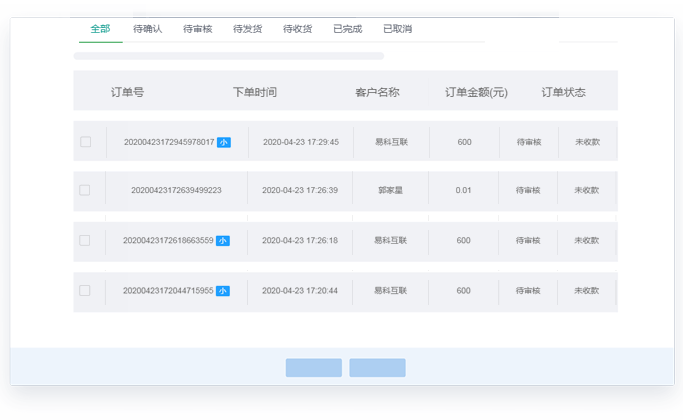
Task: Open the 待确认 tab
Action: pos(148,29)
